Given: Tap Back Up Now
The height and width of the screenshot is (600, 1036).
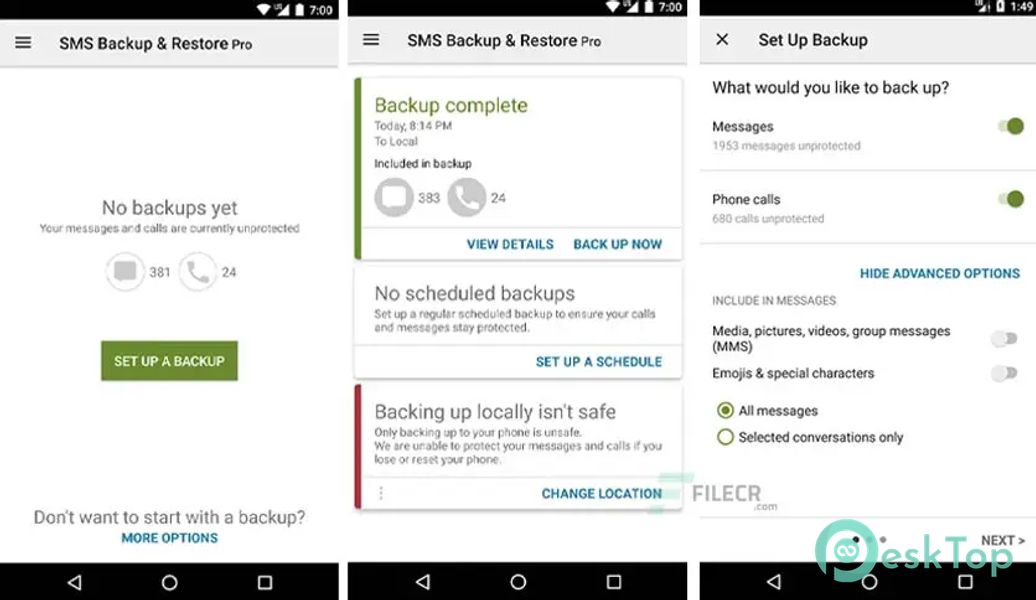Looking at the screenshot, I should point(617,244).
